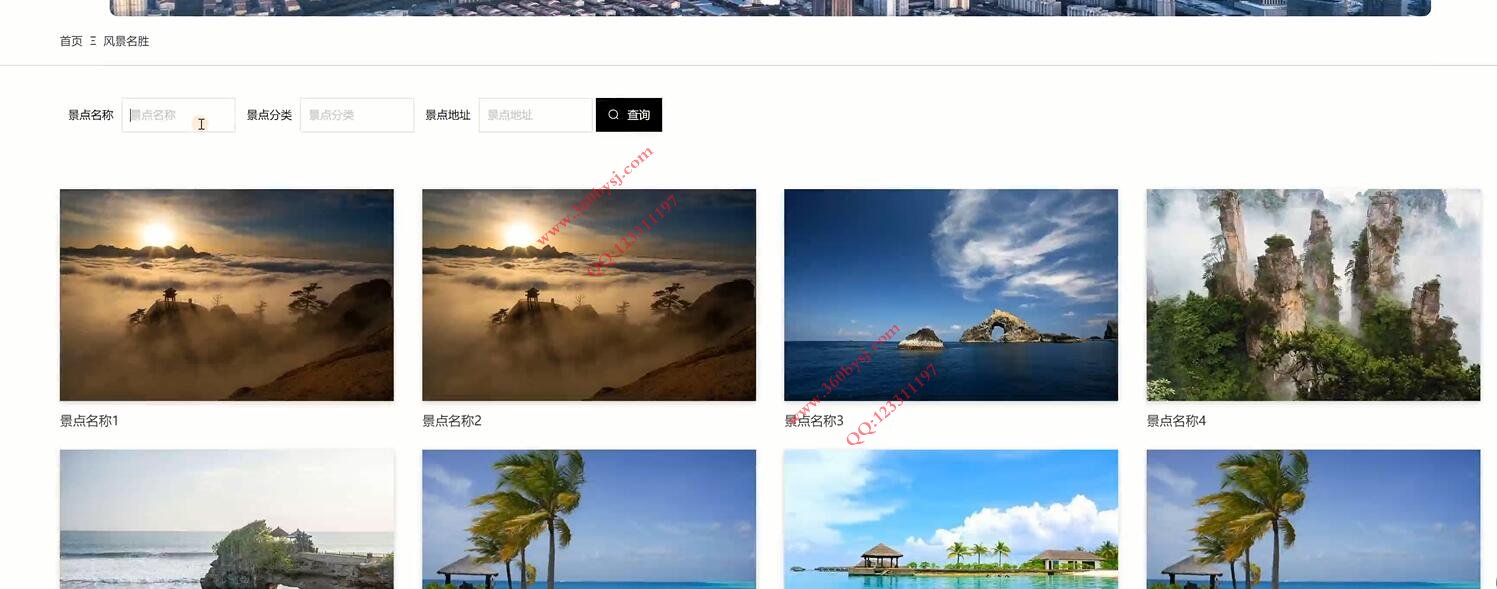The image size is (1497, 589).
Task: Select the 景点名称2 title text
Action: [452, 421]
